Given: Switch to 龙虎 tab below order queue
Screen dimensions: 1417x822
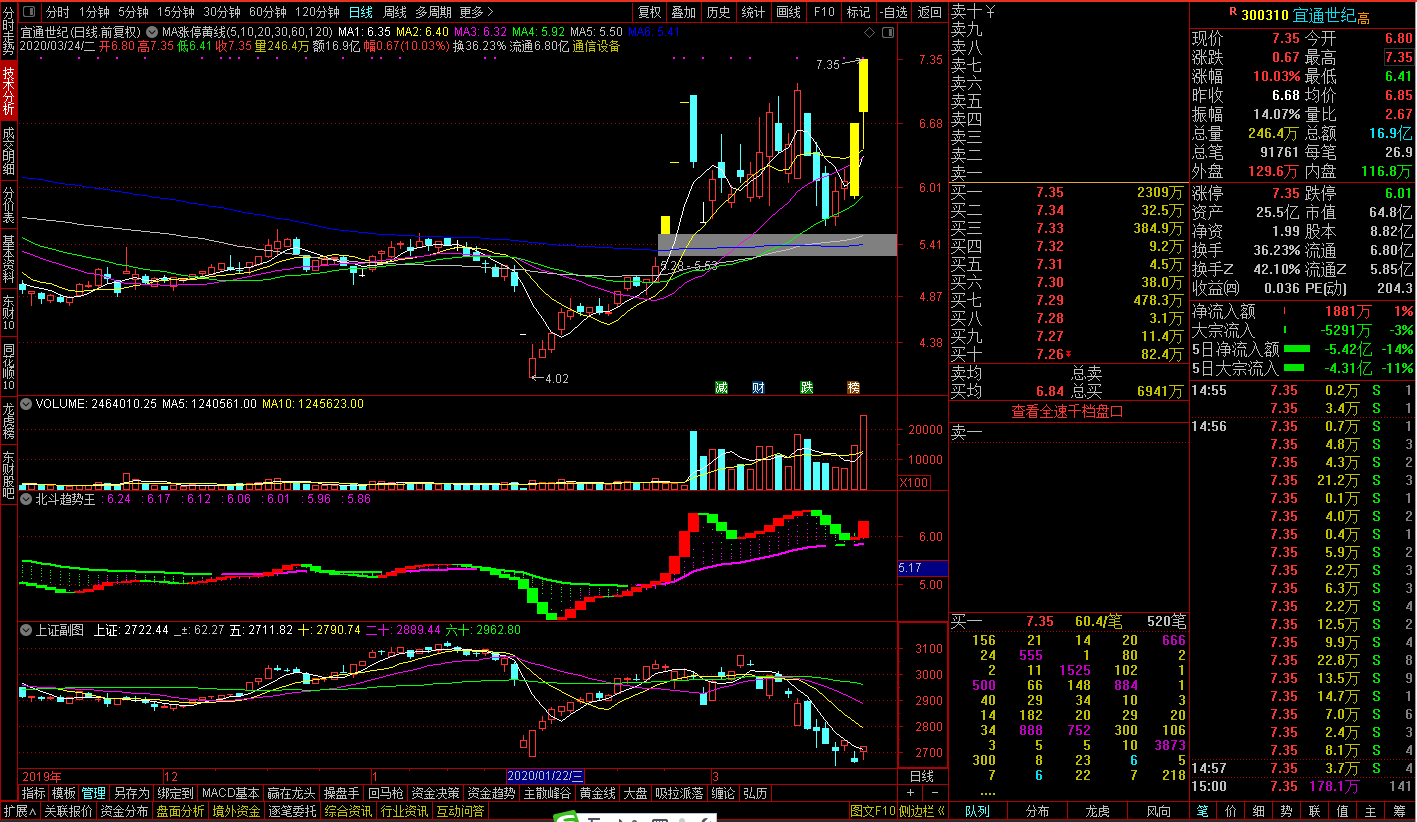Looking at the screenshot, I should [1098, 811].
